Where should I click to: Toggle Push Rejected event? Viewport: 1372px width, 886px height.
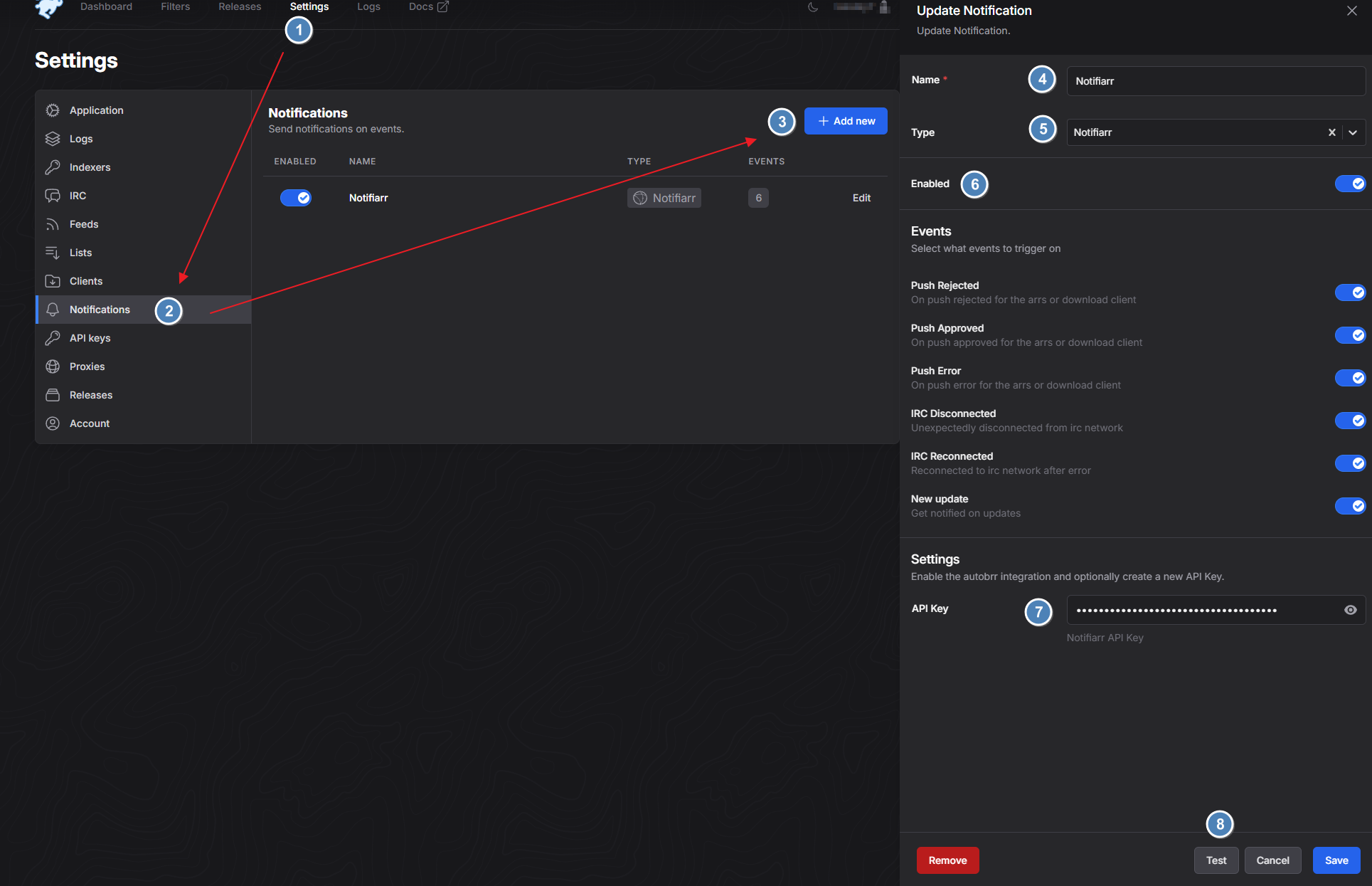point(1350,292)
